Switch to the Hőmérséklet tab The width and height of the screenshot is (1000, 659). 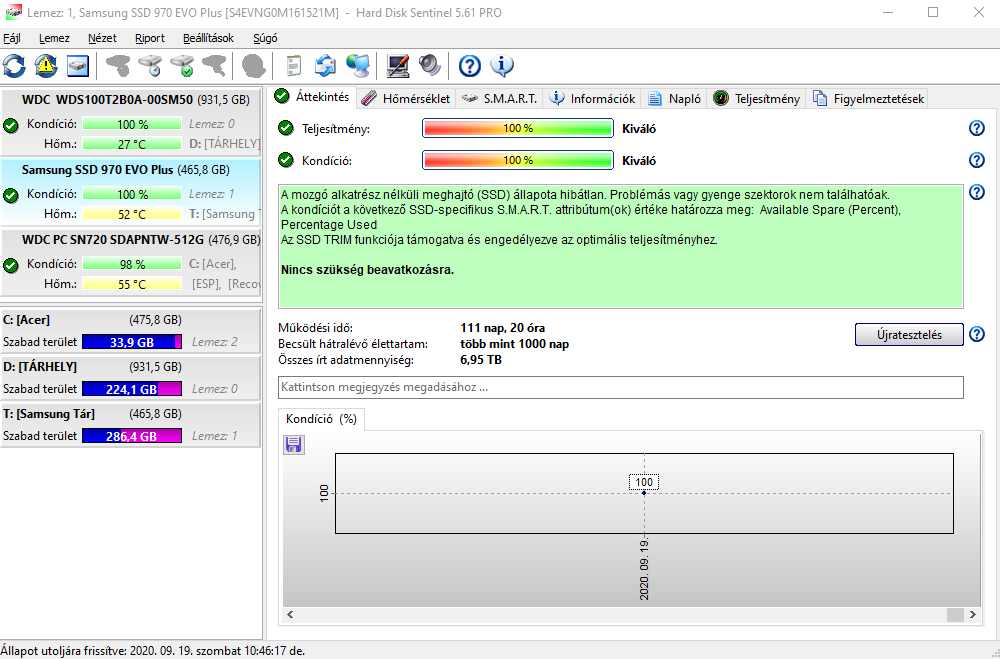(406, 99)
